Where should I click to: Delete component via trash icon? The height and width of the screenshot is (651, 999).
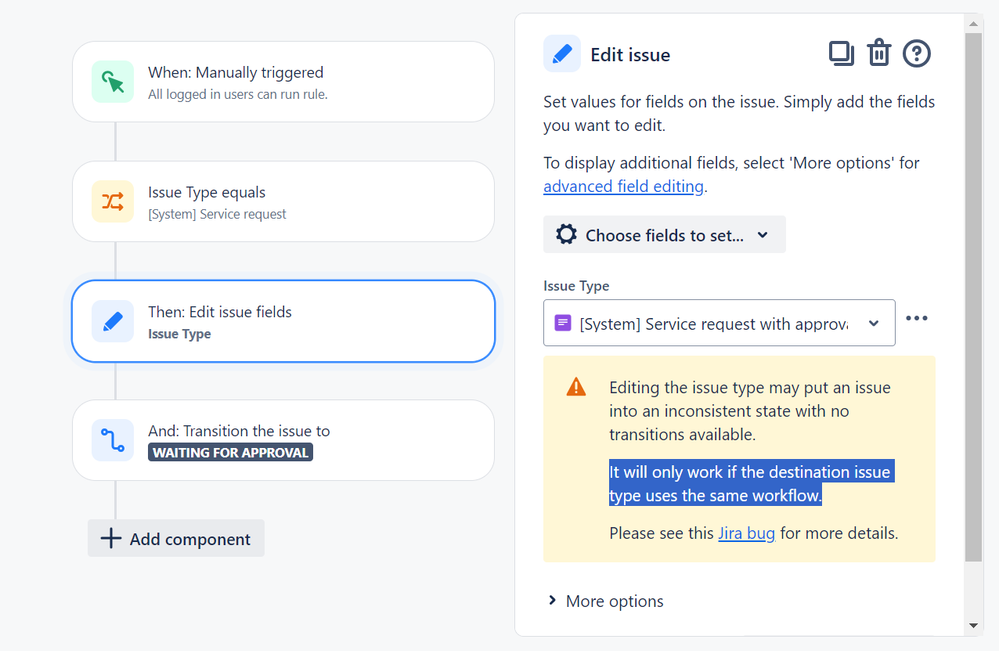879,53
